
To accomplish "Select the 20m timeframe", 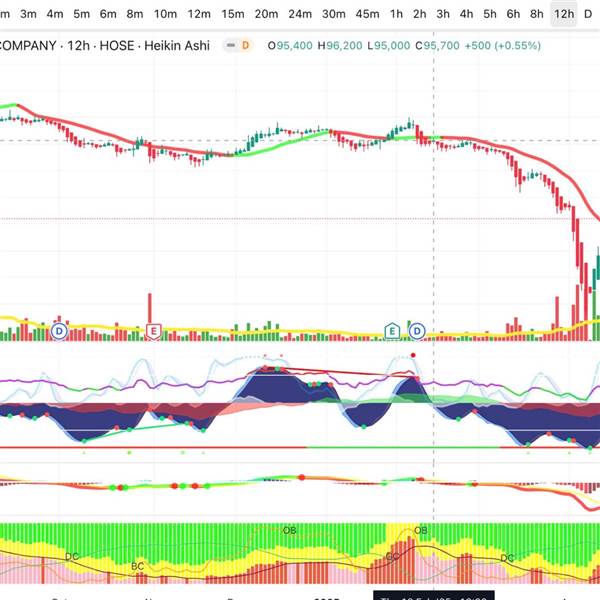I will [266, 14].
